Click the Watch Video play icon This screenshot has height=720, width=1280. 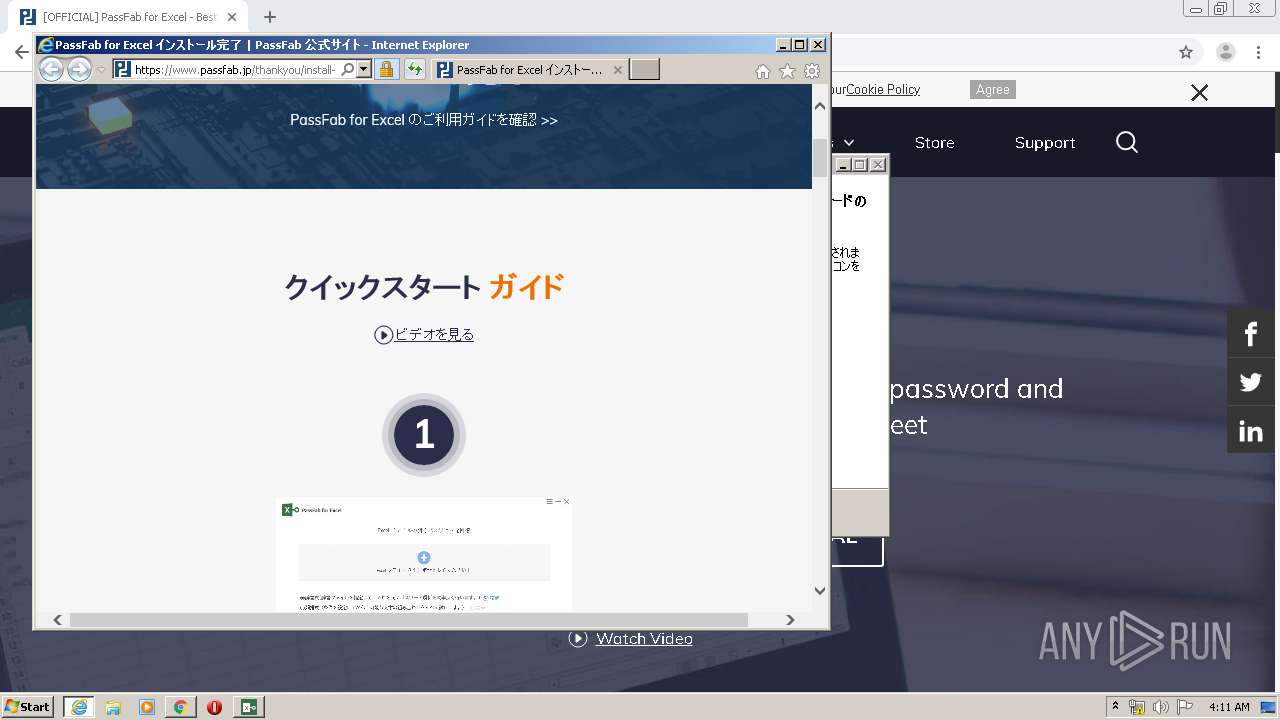[578, 639]
